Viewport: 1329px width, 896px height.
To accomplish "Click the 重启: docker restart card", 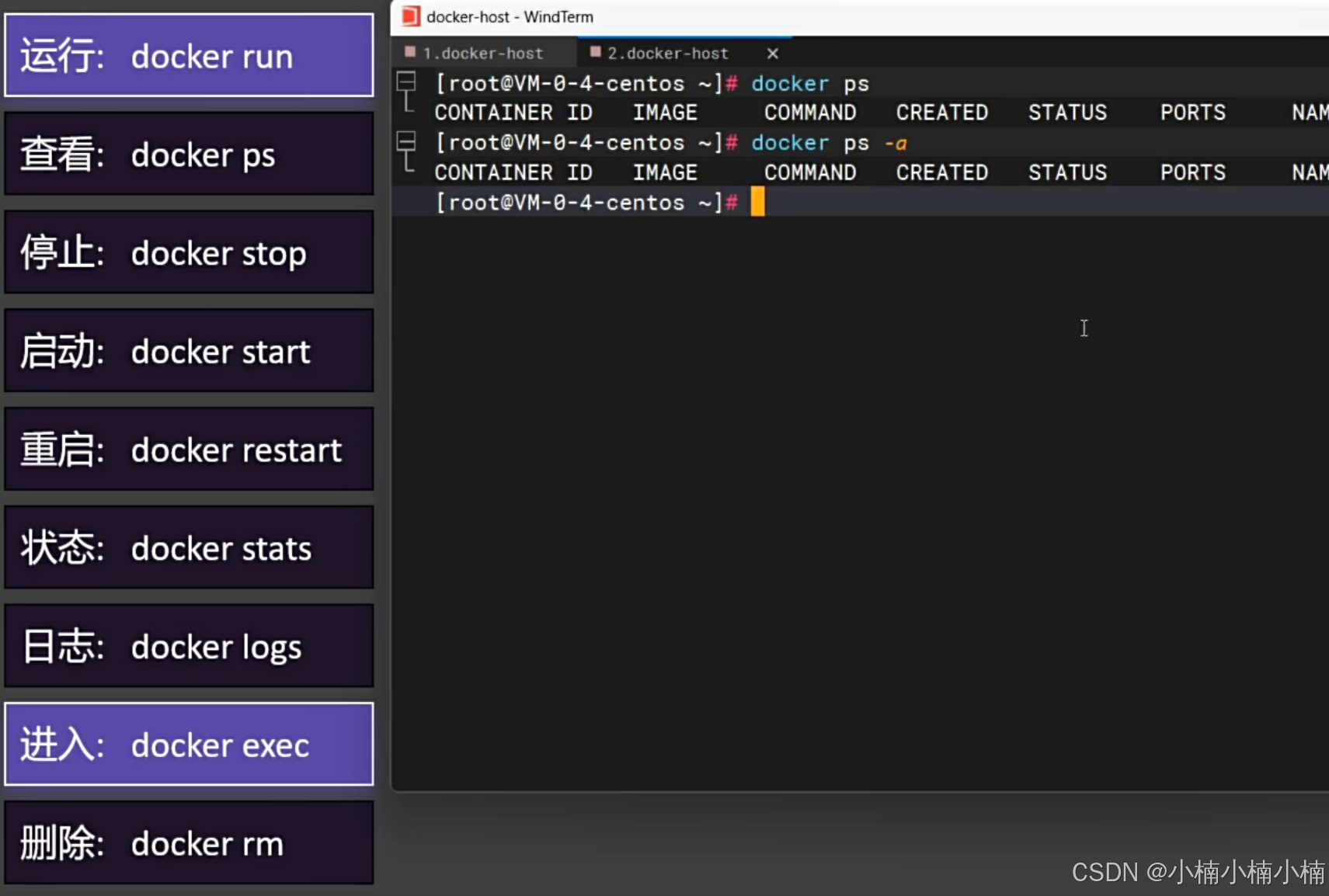I will [x=189, y=449].
